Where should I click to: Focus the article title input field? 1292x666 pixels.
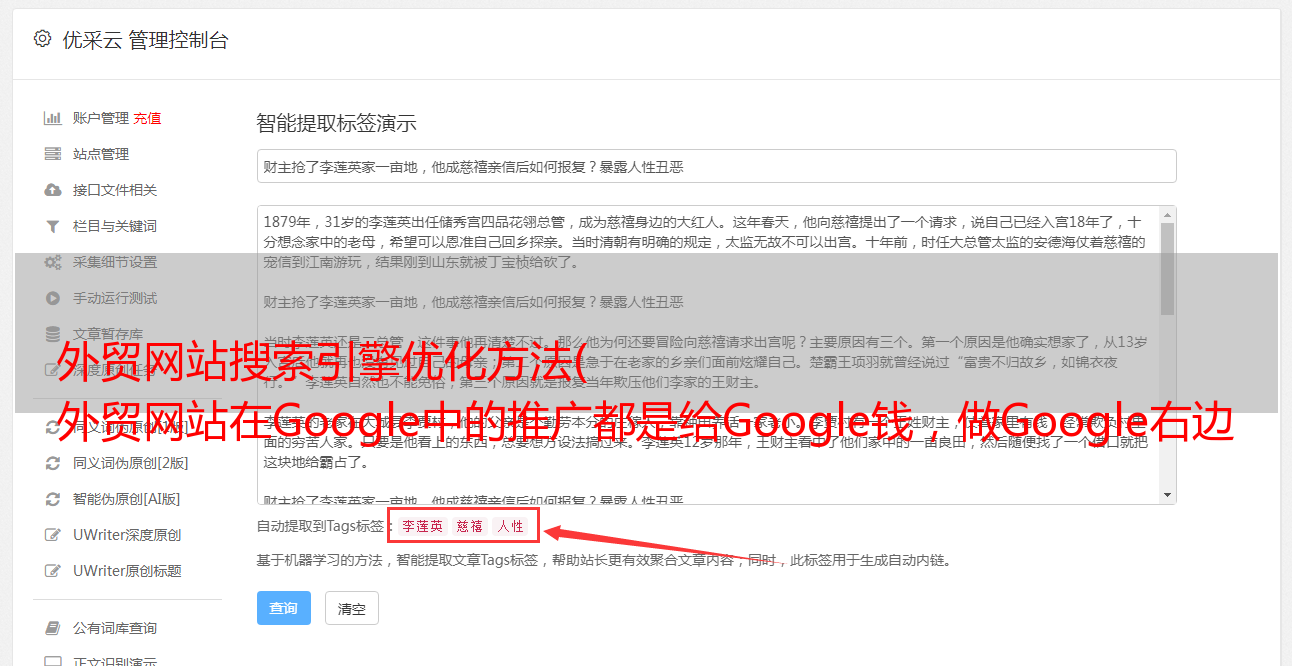coord(716,166)
